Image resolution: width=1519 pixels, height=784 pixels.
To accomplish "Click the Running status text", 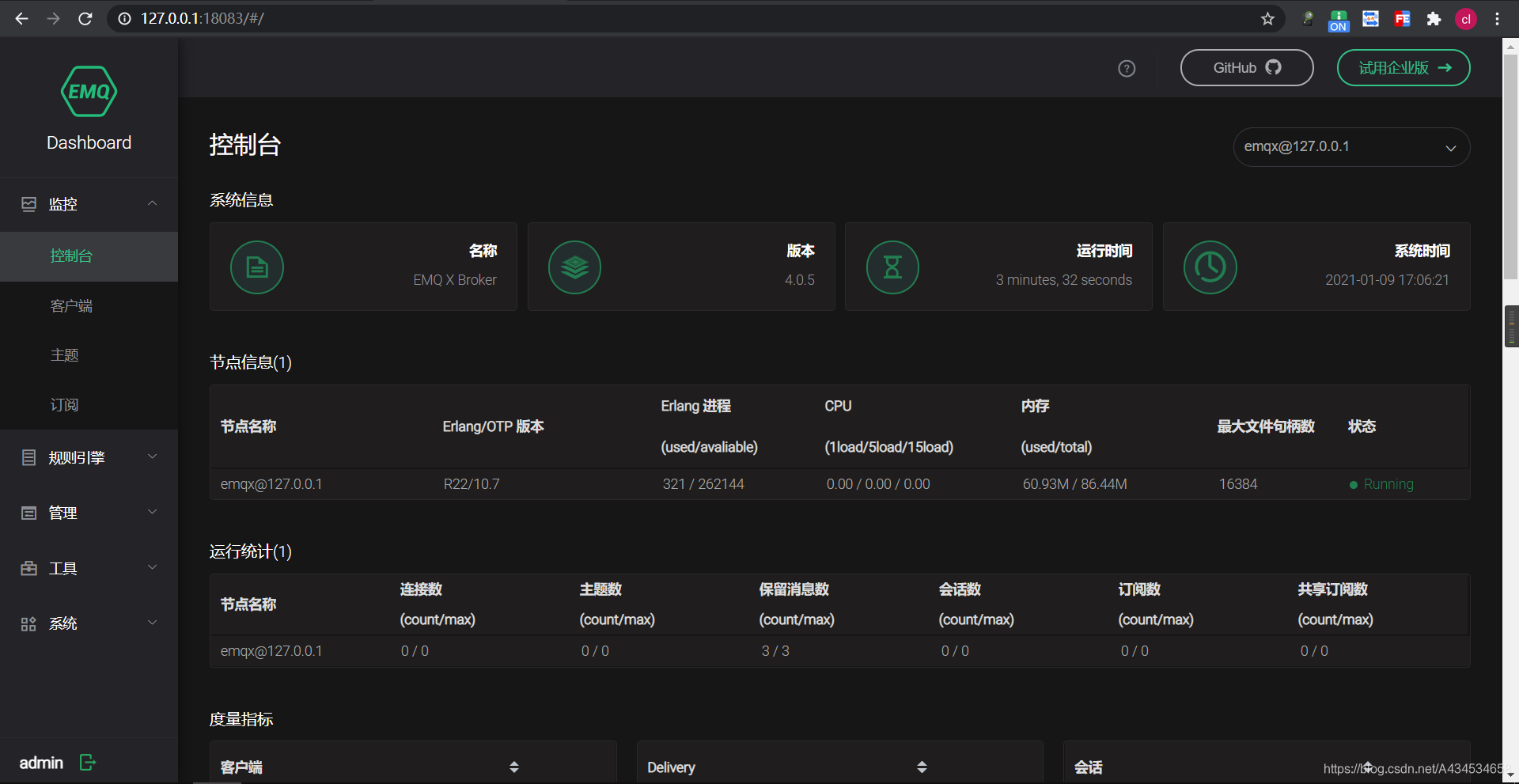I will click(x=1388, y=484).
